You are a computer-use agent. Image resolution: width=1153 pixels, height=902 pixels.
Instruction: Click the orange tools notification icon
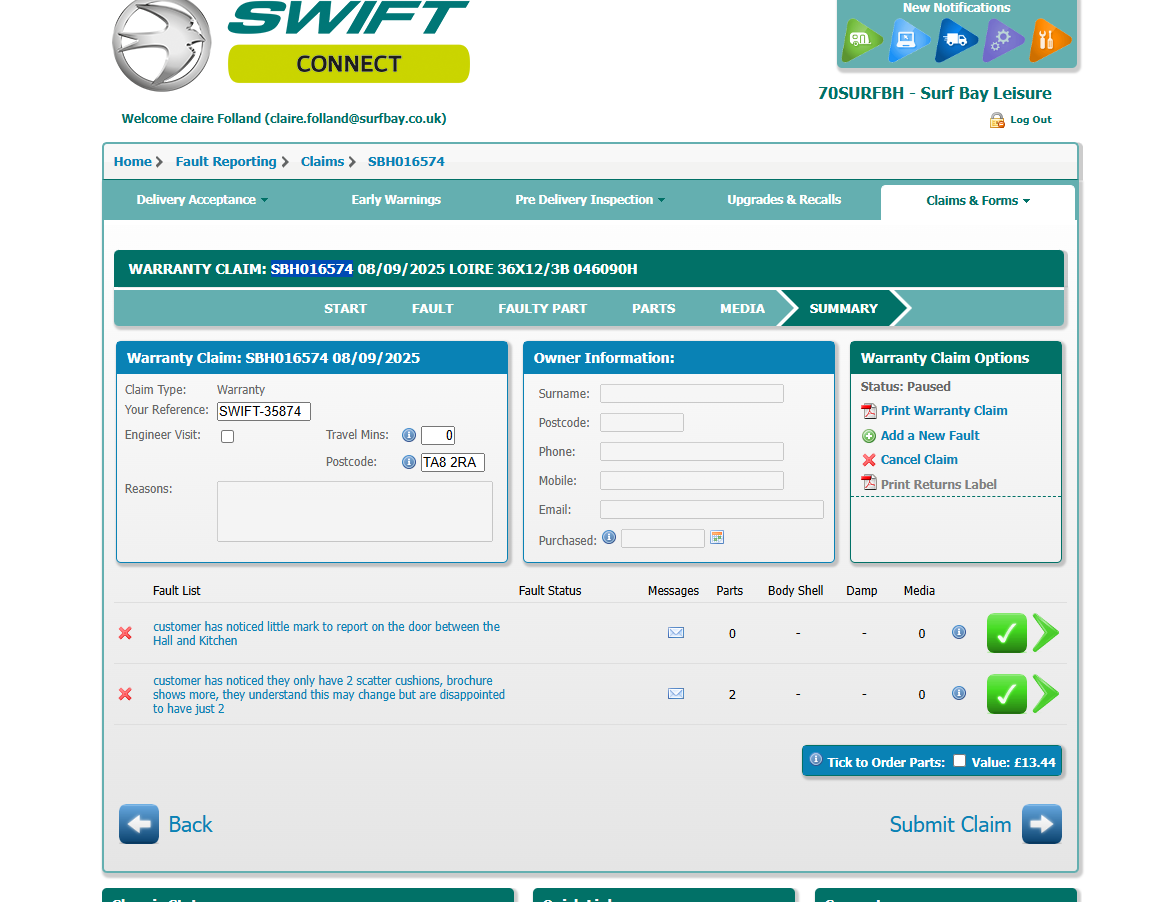click(1048, 39)
